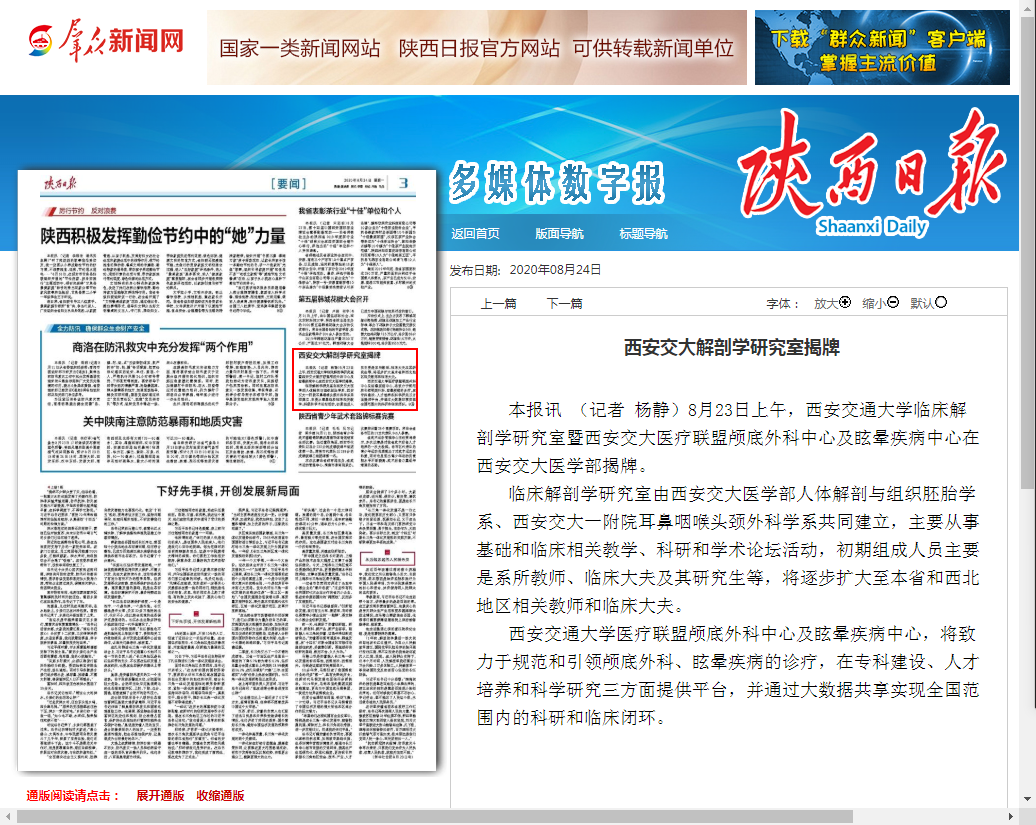Click the 下载群众新闻客户端 banner

point(882,48)
